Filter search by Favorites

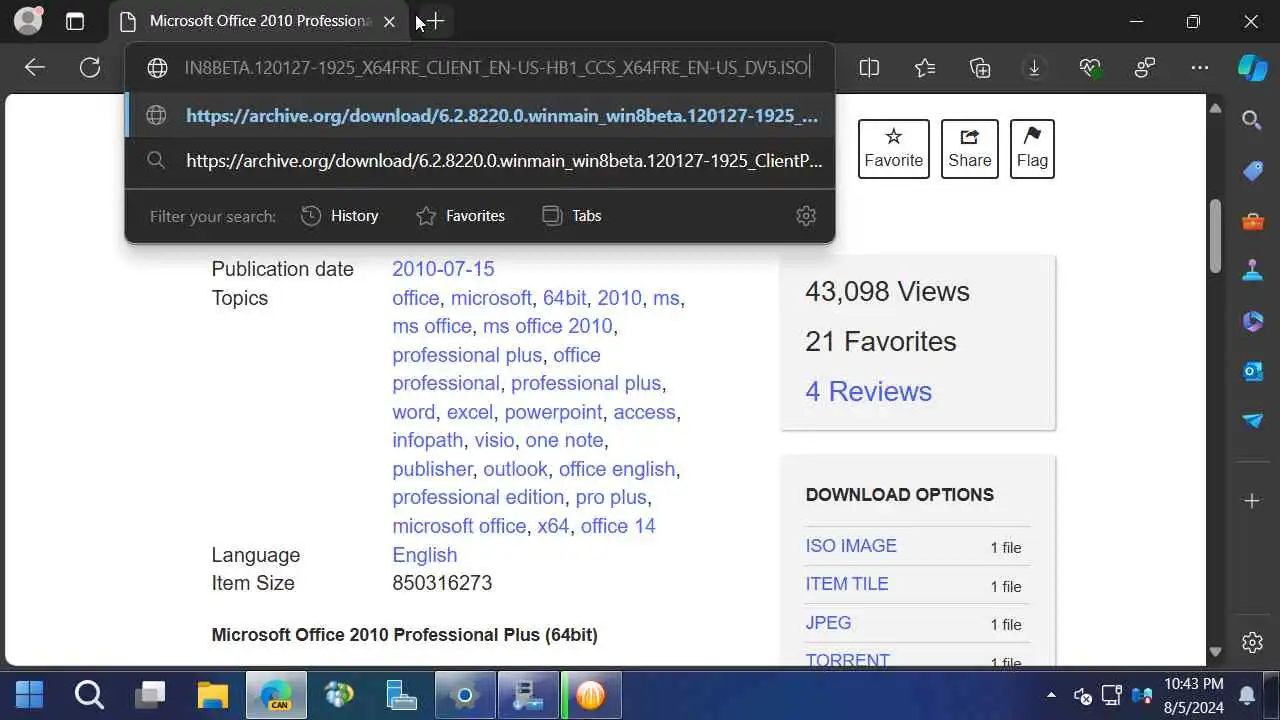click(x=460, y=216)
